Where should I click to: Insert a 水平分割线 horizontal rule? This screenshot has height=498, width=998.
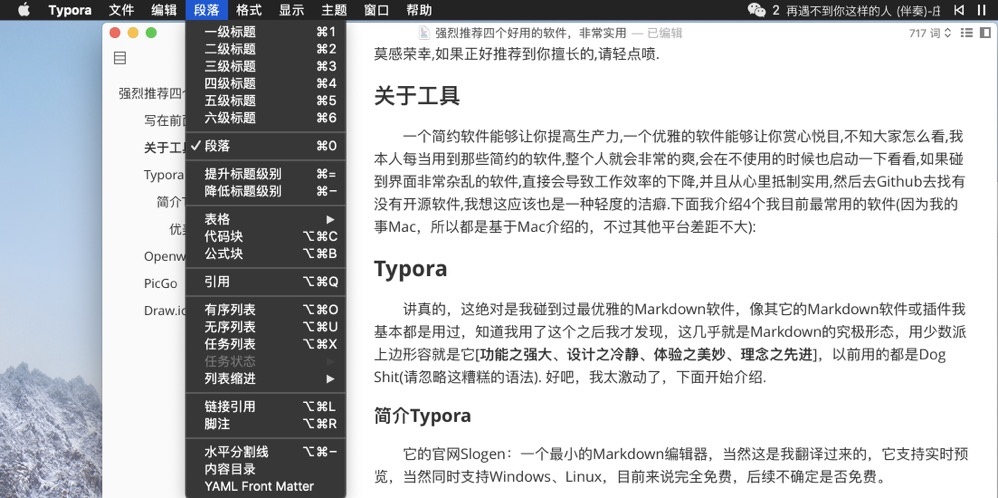[x=265, y=452]
